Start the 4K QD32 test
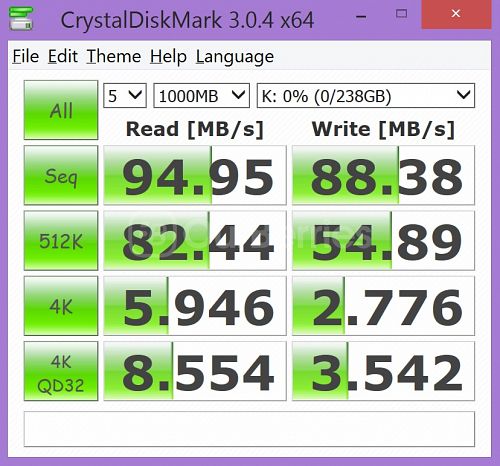The height and width of the screenshot is (466, 500). tap(61, 371)
